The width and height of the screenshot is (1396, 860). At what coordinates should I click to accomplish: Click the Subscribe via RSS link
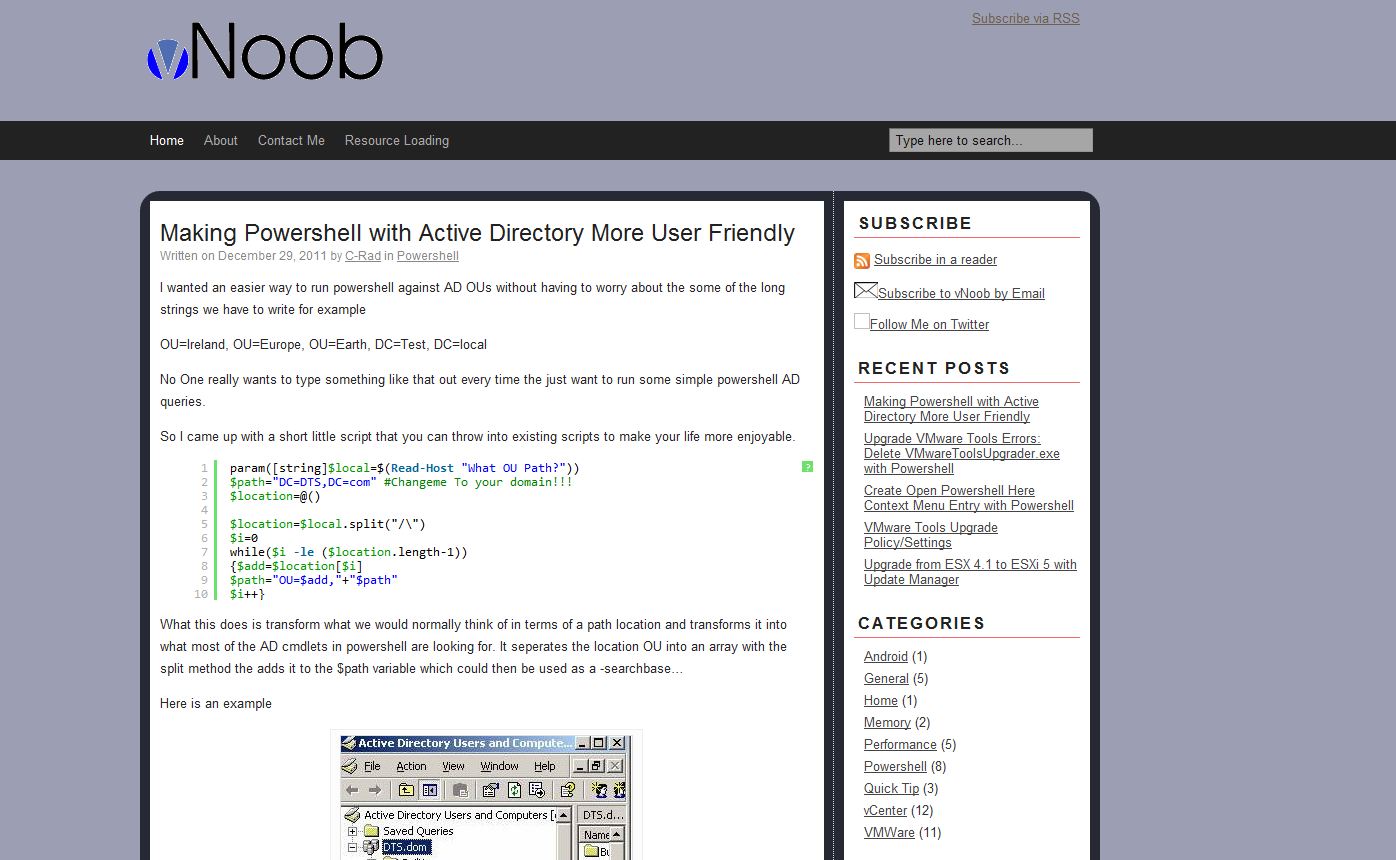pos(1025,18)
